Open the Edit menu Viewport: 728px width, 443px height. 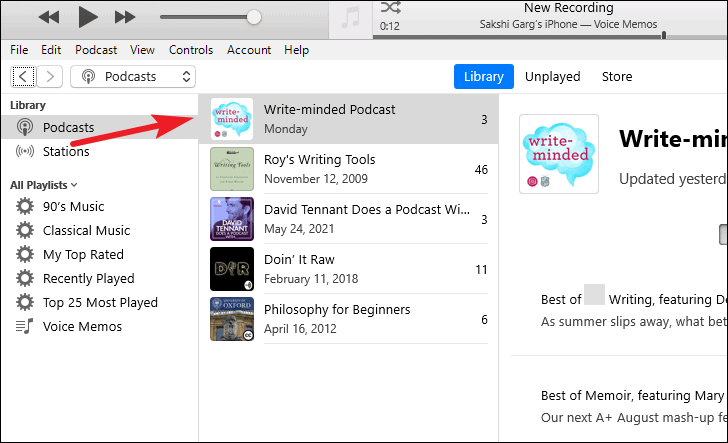point(51,50)
